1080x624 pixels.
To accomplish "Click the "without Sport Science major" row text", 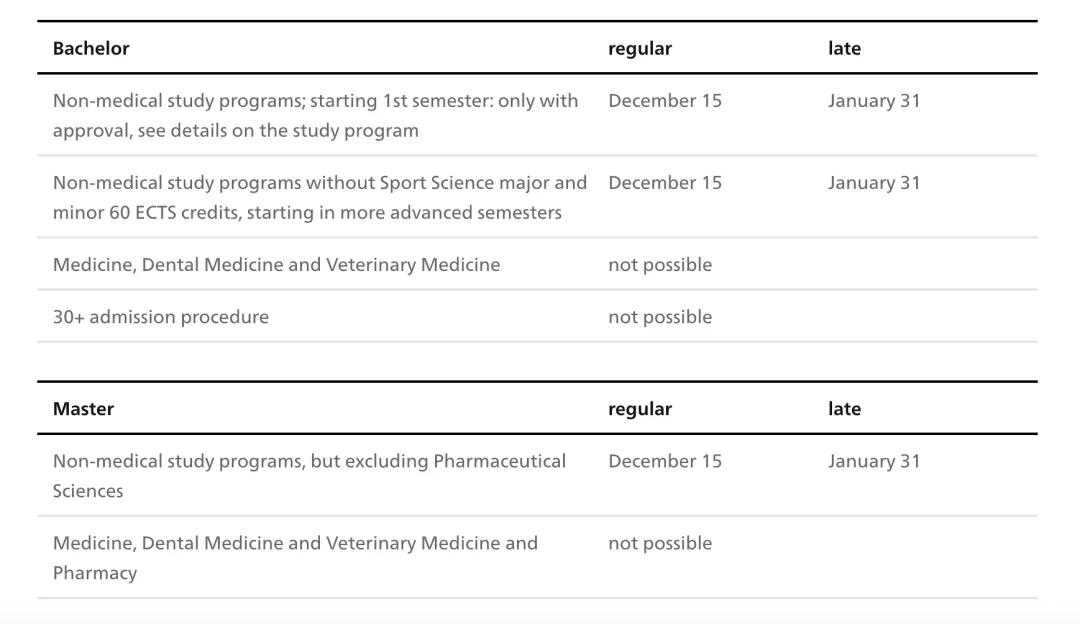I will 320,197.
